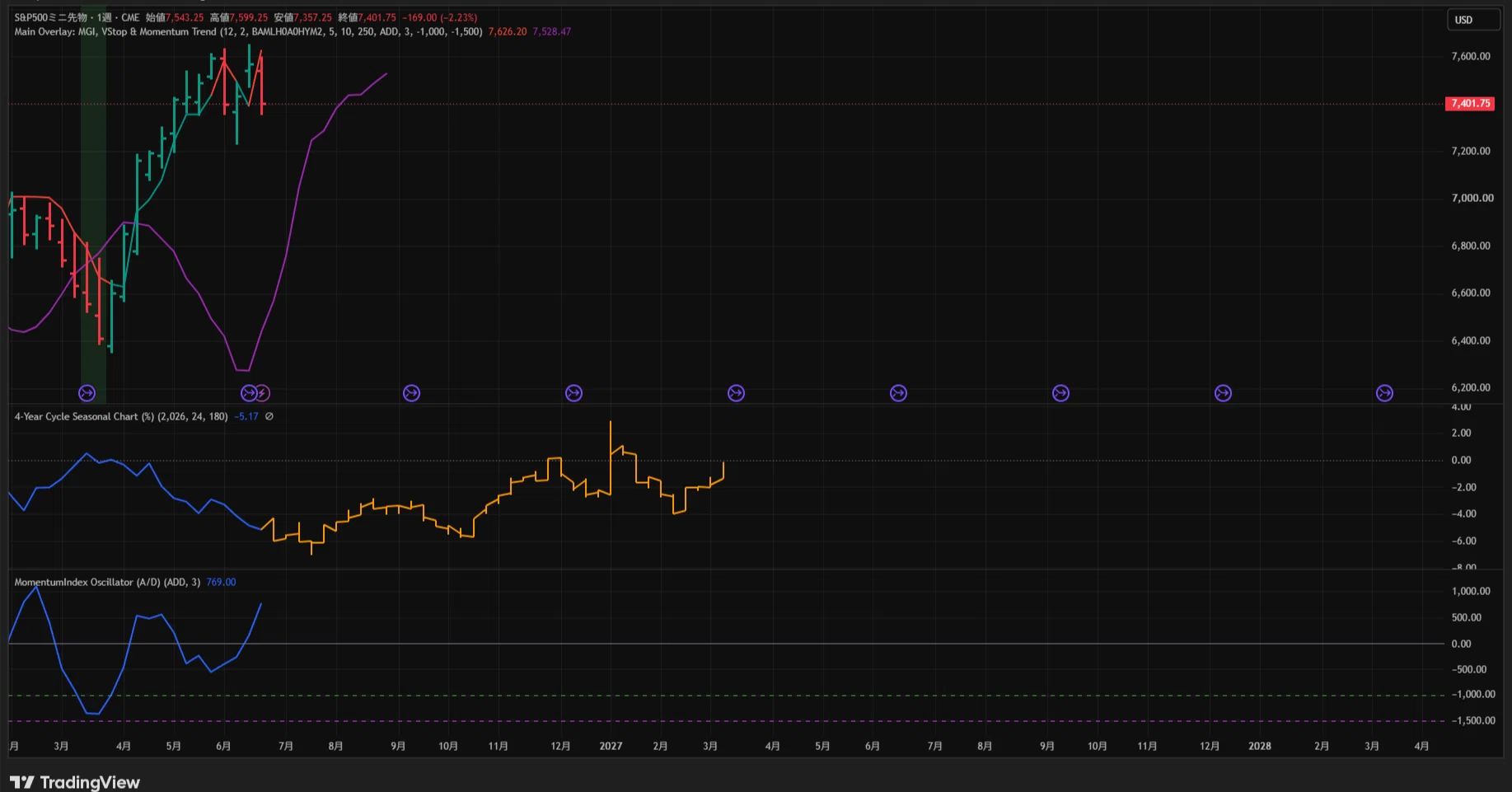Click the red overlay value 7,626.20
Viewport: 1512px width, 792px height.
(508, 31)
